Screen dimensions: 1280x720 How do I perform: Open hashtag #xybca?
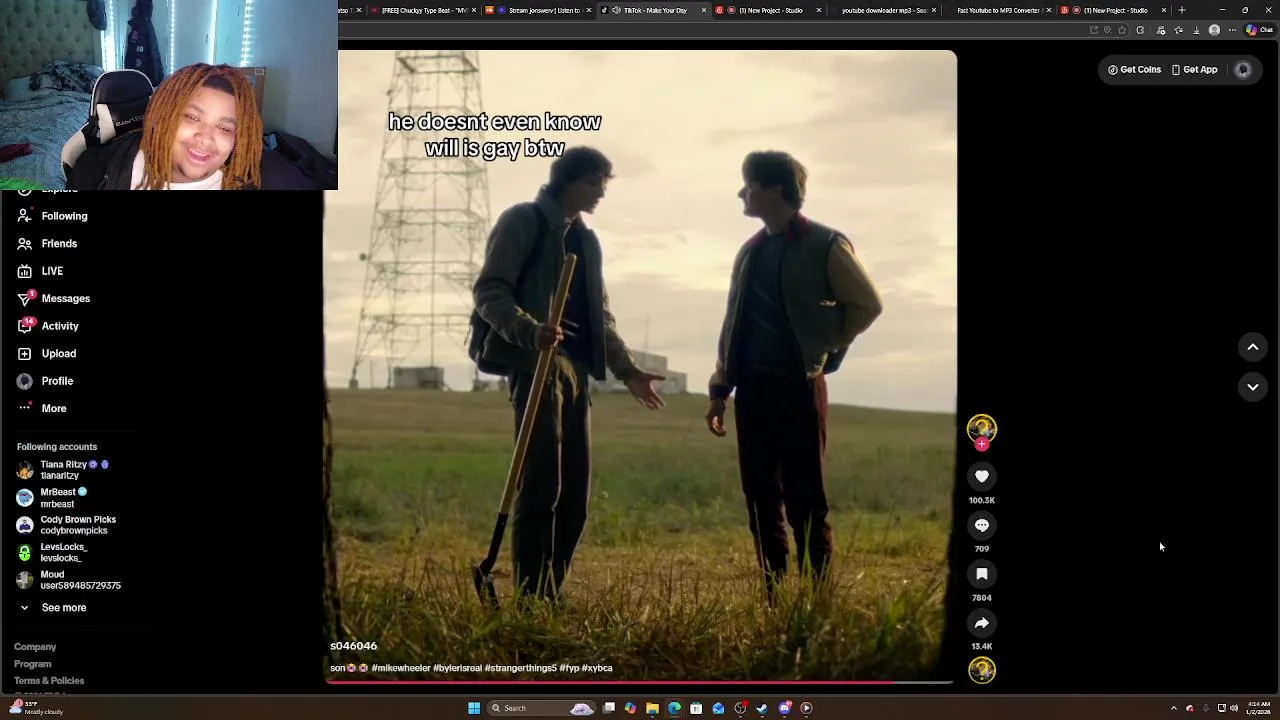[597, 668]
